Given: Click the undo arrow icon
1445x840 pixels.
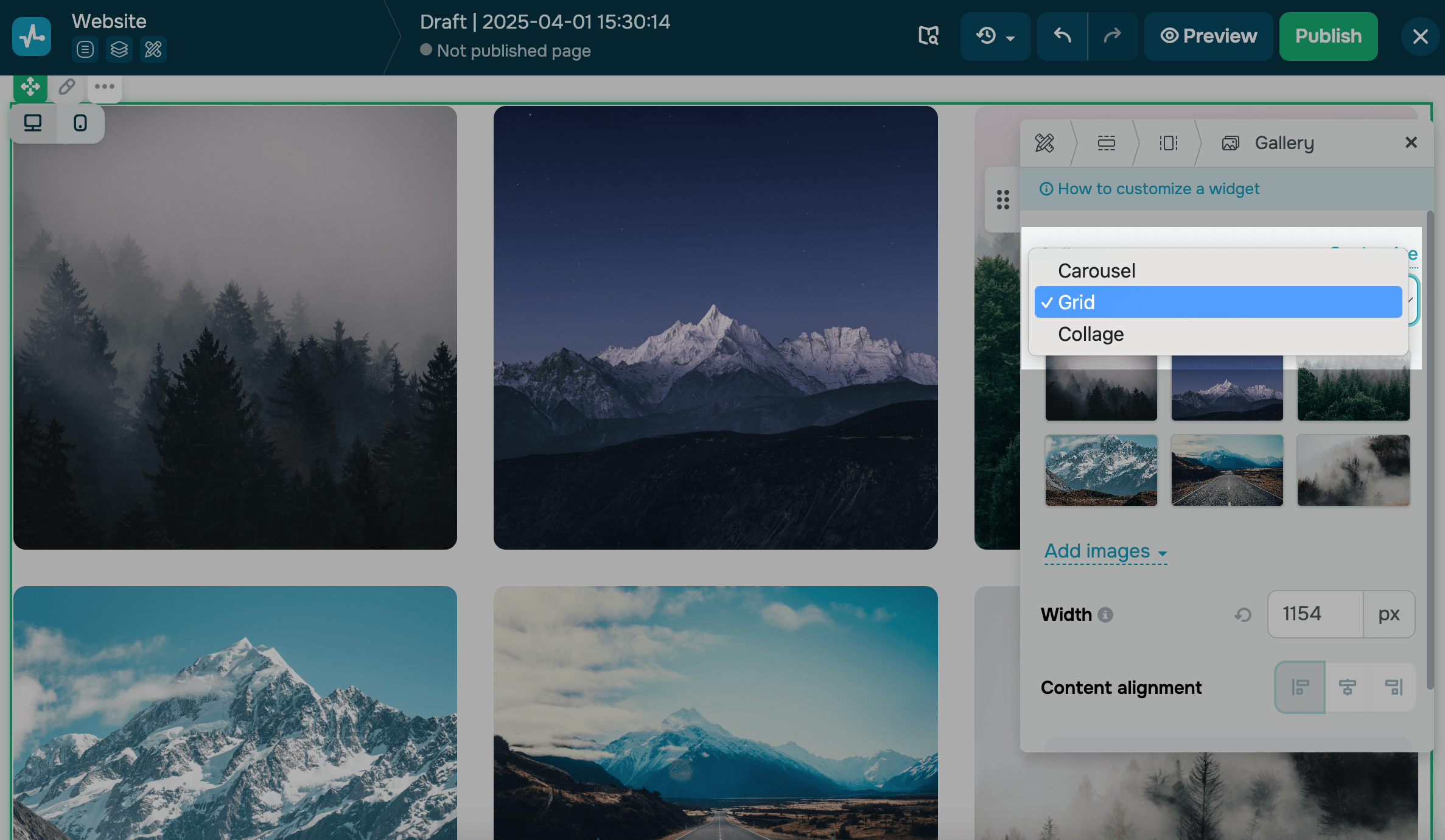Looking at the screenshot, I should point(1062,36).
